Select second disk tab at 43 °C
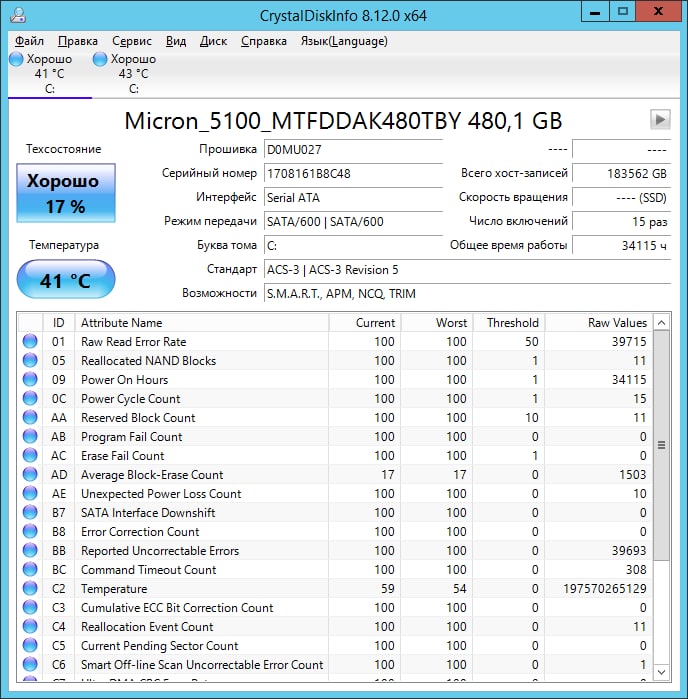 coord(133,74)
